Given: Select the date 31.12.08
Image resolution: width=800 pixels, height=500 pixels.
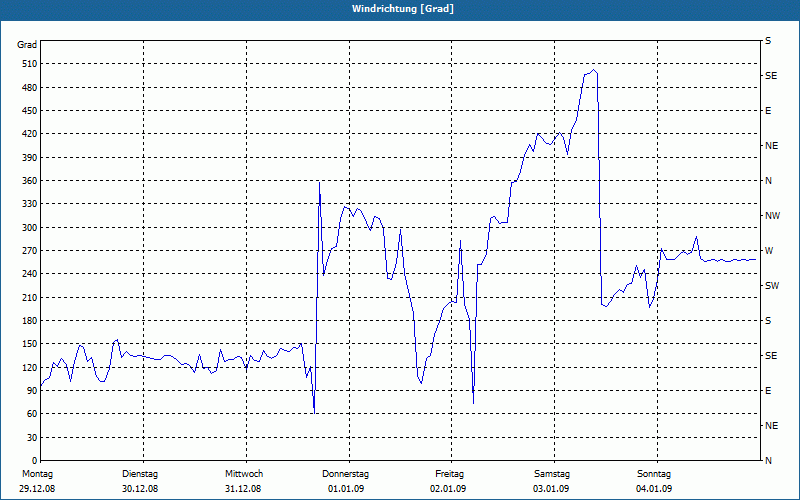Looking at the screenshot, I should [x=243, y=489].
